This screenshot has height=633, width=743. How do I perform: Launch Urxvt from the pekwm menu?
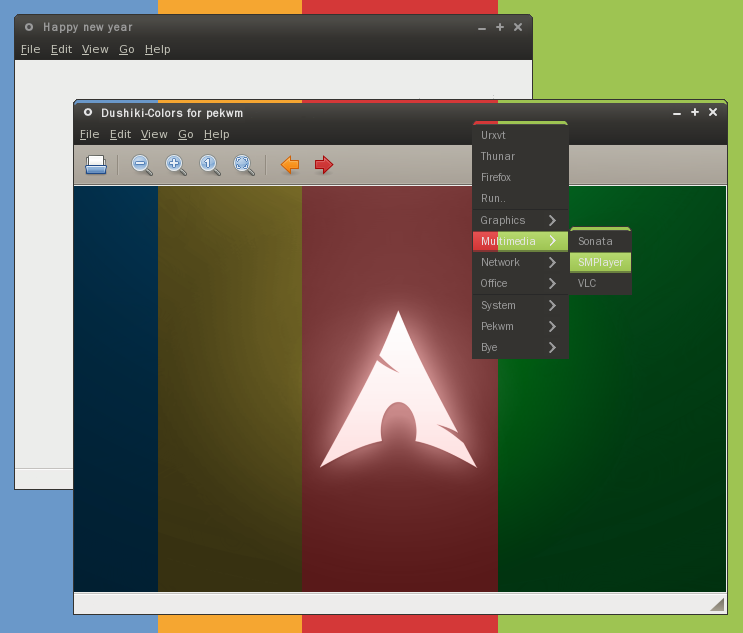tap(520, 136)
